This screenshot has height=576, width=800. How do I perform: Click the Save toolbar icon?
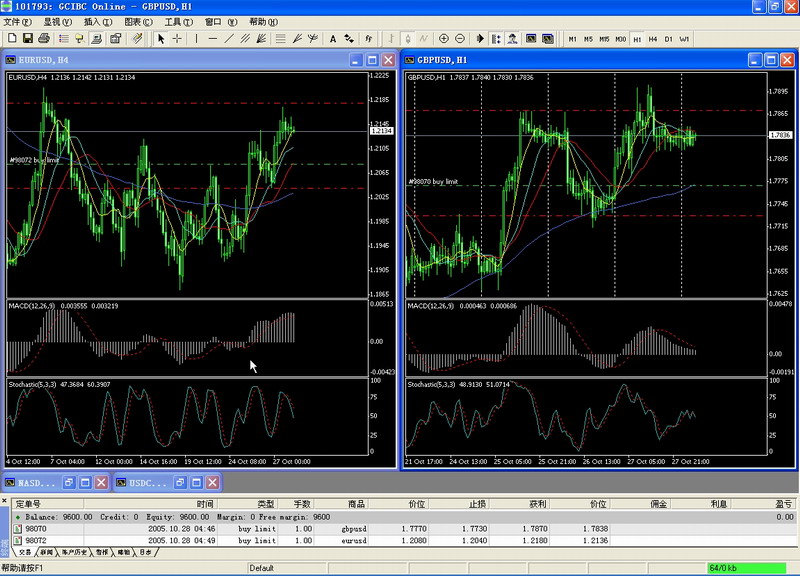[28, 39]
